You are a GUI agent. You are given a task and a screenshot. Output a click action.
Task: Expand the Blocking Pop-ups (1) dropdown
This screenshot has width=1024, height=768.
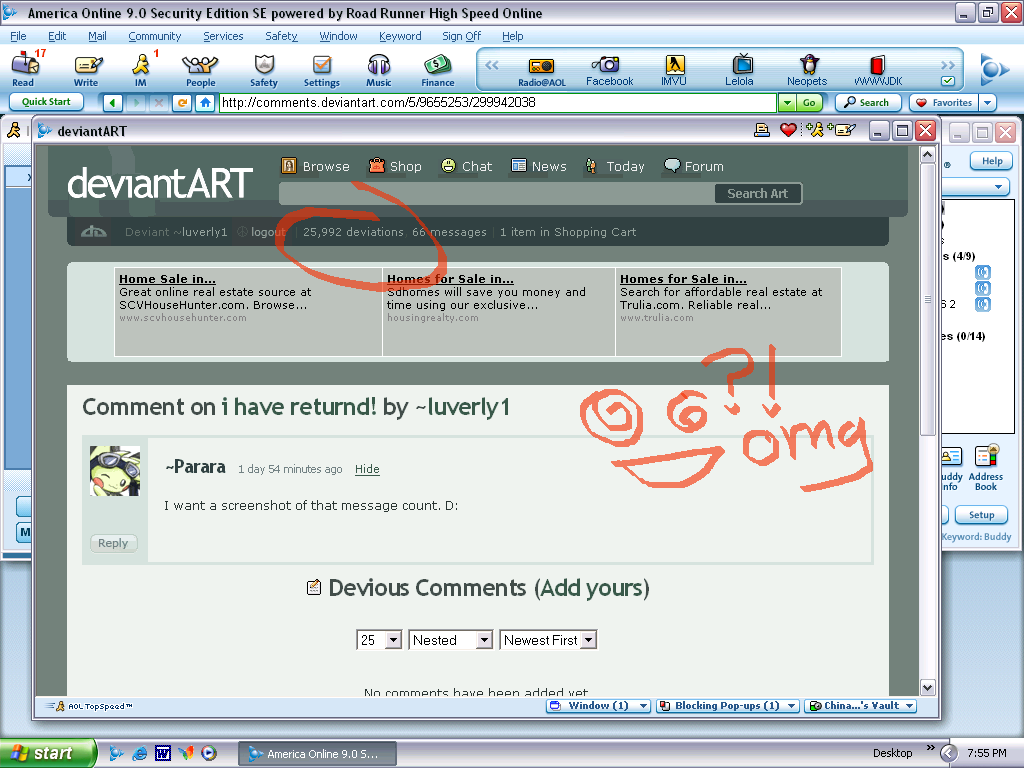coord(792,706)
